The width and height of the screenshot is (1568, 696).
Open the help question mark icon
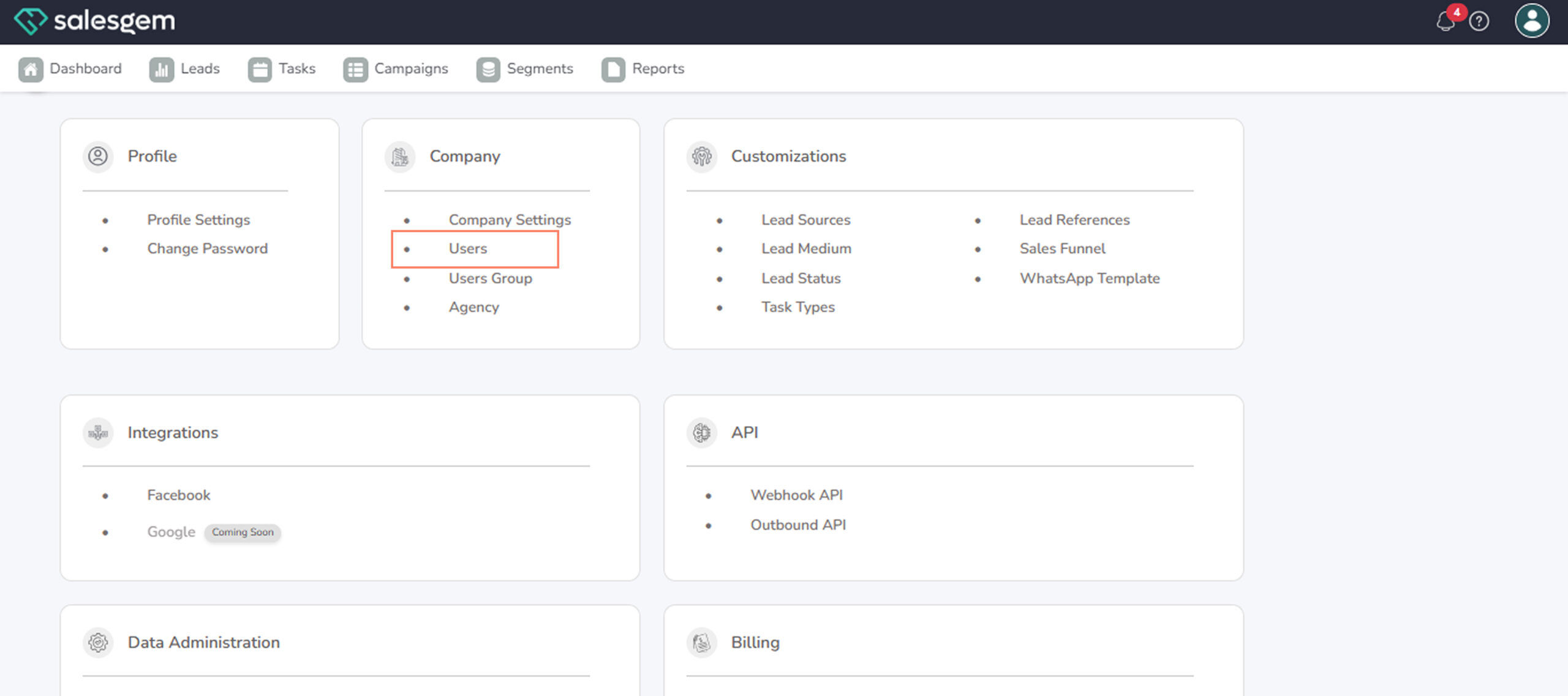point(1479,22)
